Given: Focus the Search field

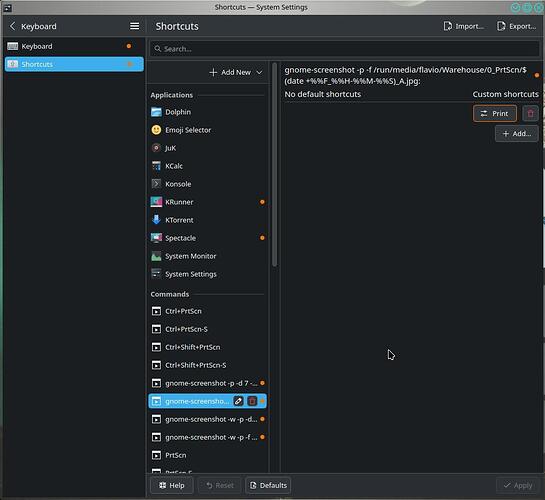Looking at the screenshot, I should tap(345, 49).
